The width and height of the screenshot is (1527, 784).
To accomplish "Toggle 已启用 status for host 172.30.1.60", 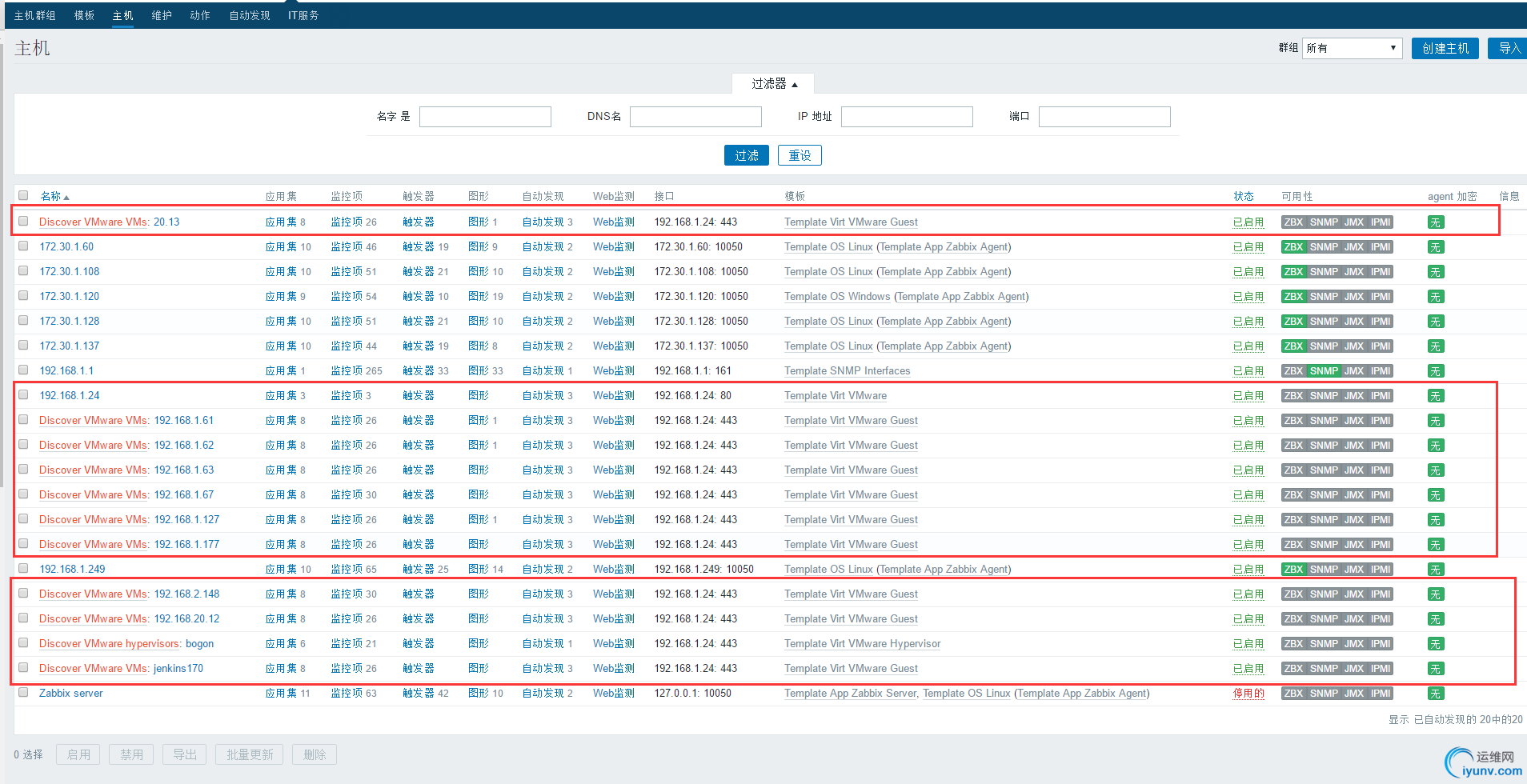I will [x=1248, y=246].
